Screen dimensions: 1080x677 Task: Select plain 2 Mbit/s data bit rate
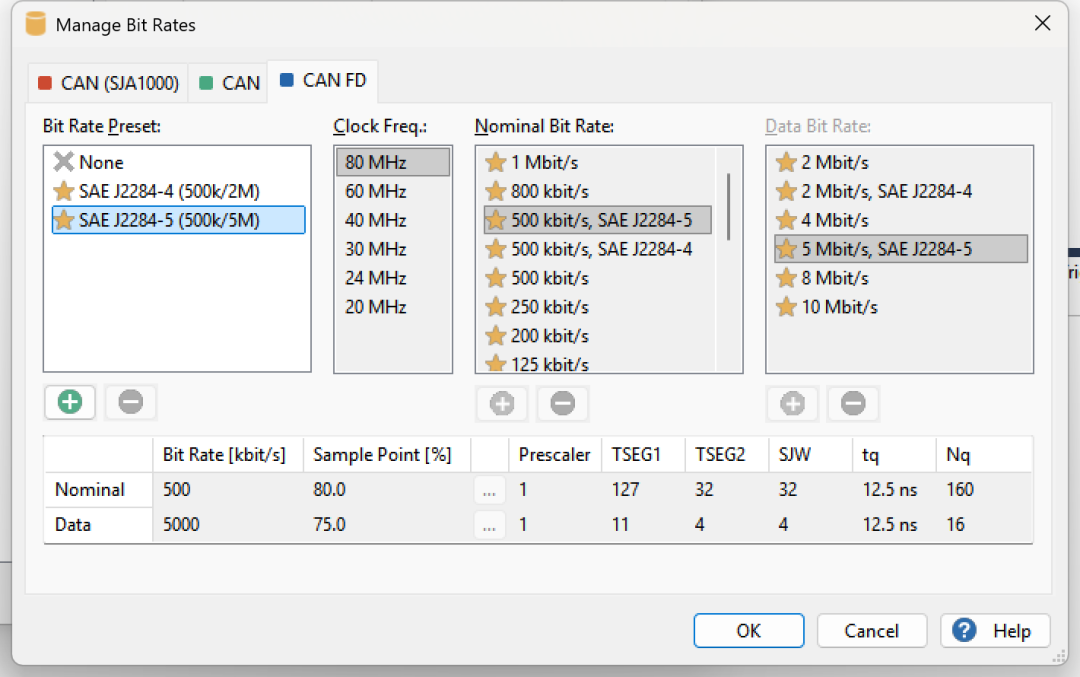(901, 163)
